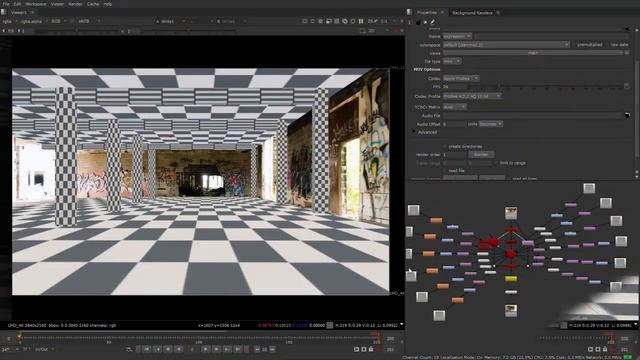Open the Render menu

coord(75,4)
